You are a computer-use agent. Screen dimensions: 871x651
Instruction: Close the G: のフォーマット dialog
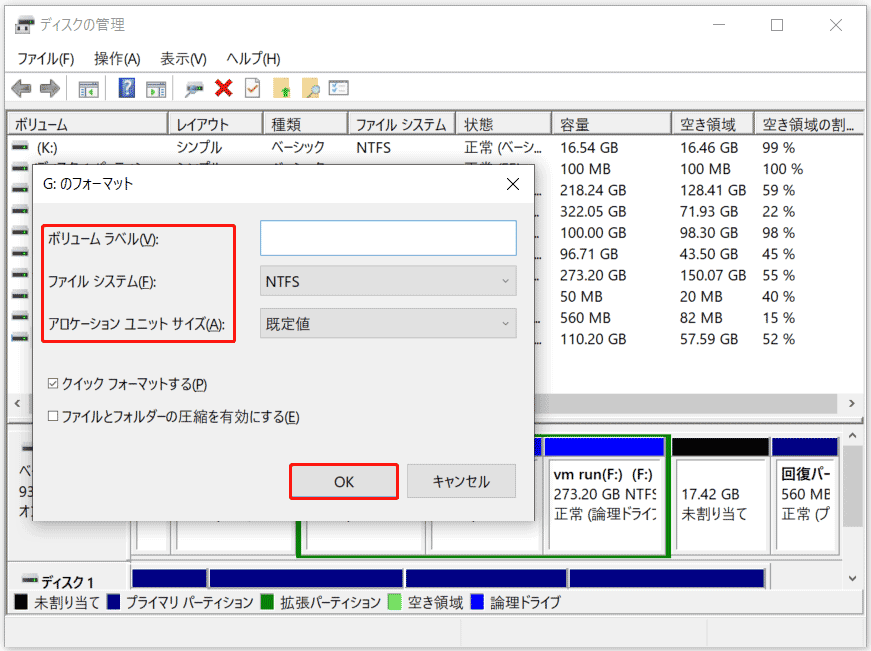pos(512,184)
